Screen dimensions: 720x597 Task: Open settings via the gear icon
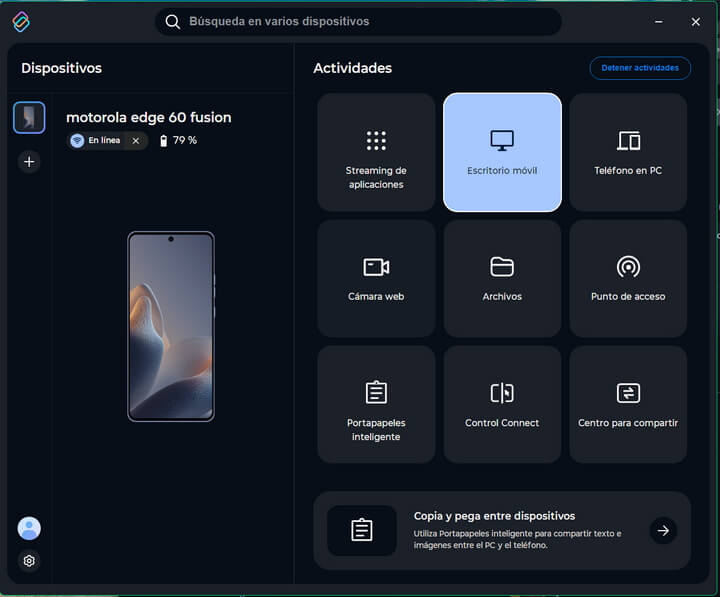tap(29, 561)
